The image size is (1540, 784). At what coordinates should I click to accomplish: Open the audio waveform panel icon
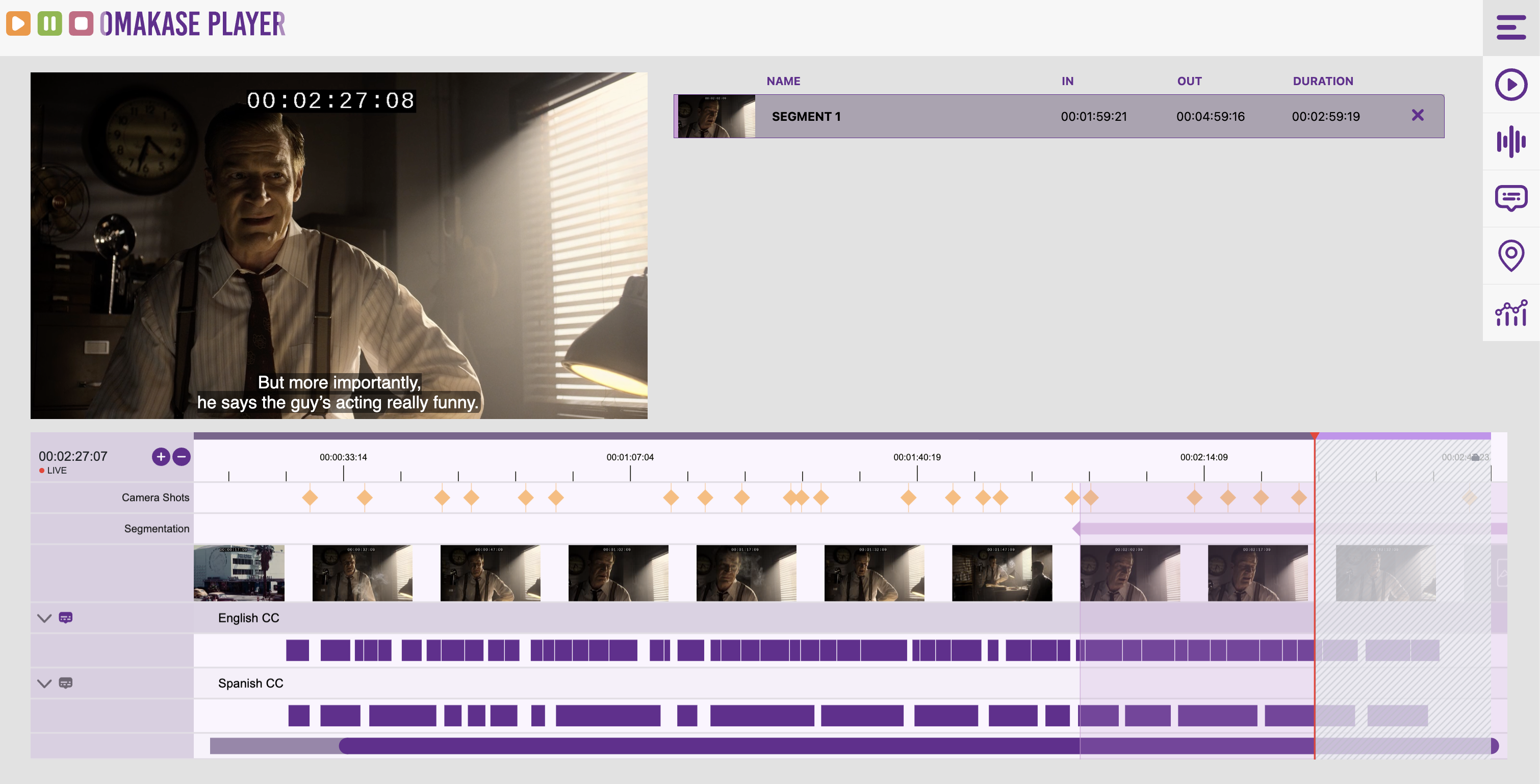pos(1511,142)
